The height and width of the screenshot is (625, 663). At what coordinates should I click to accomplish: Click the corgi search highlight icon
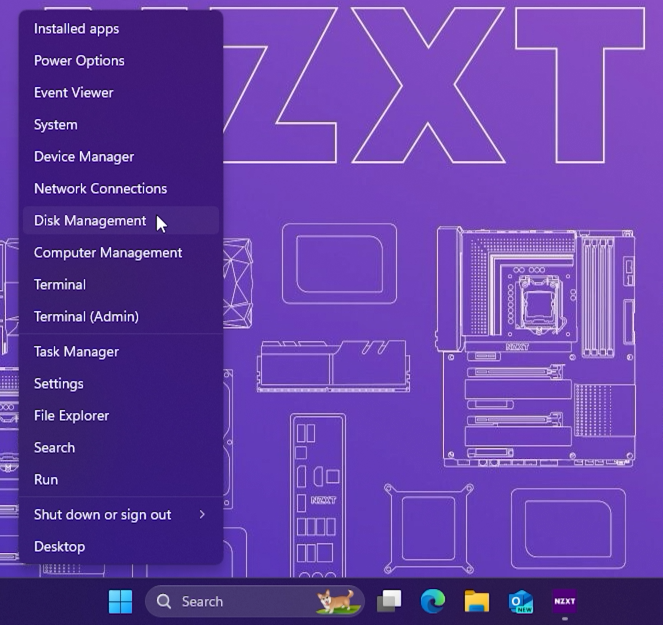click(x=336, y=601)
